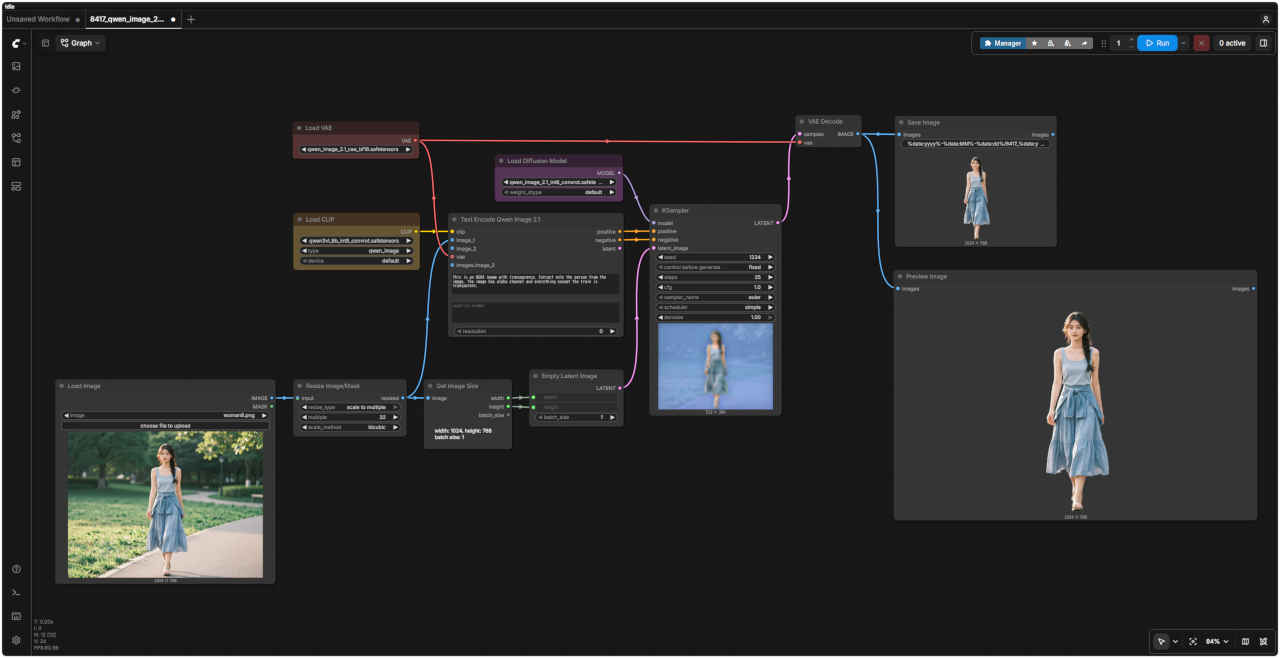Viewport: 1280px width, 658px height.
Task: Click choose file to upload
Action: click(165, 425)
